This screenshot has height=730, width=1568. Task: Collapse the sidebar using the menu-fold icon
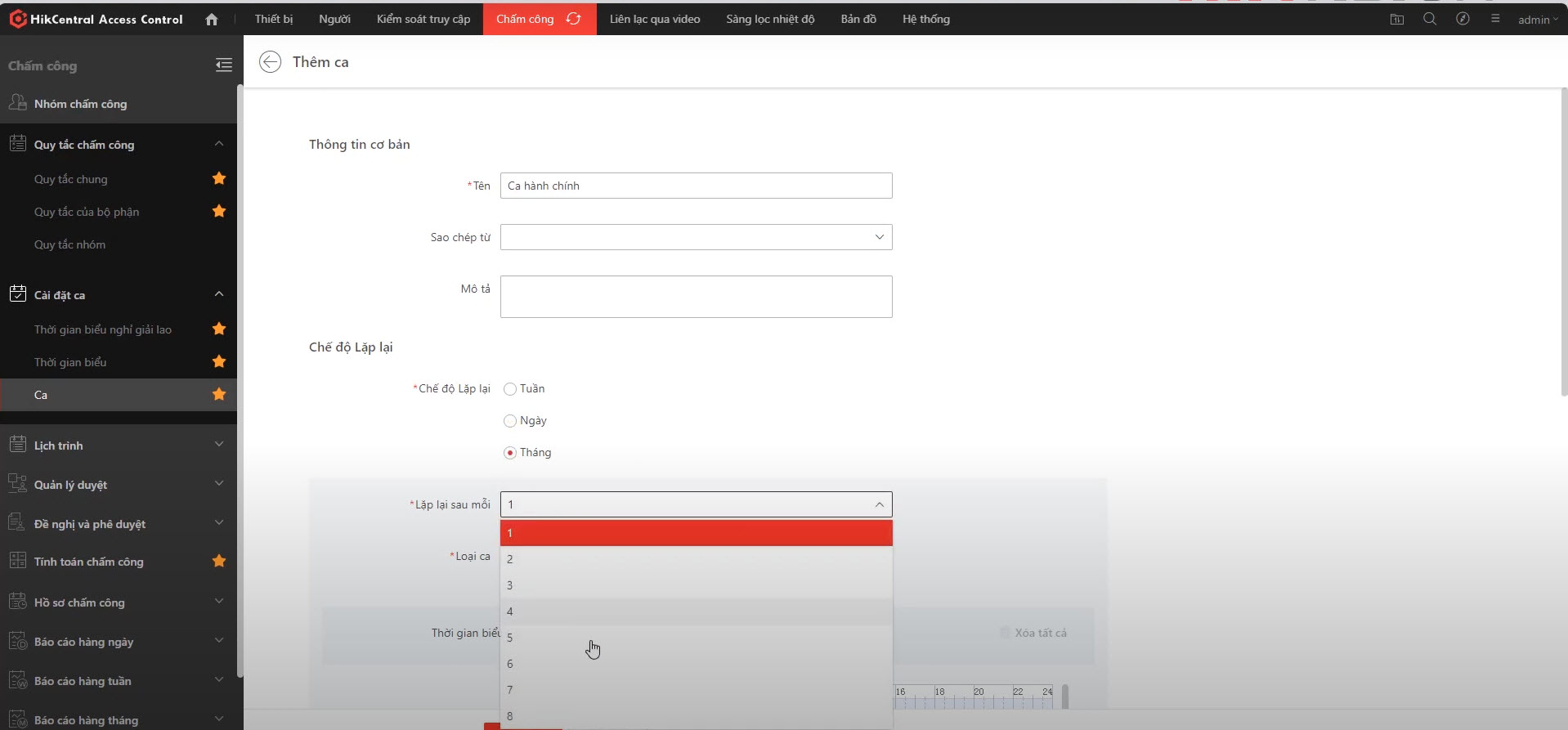click(223, 65)
